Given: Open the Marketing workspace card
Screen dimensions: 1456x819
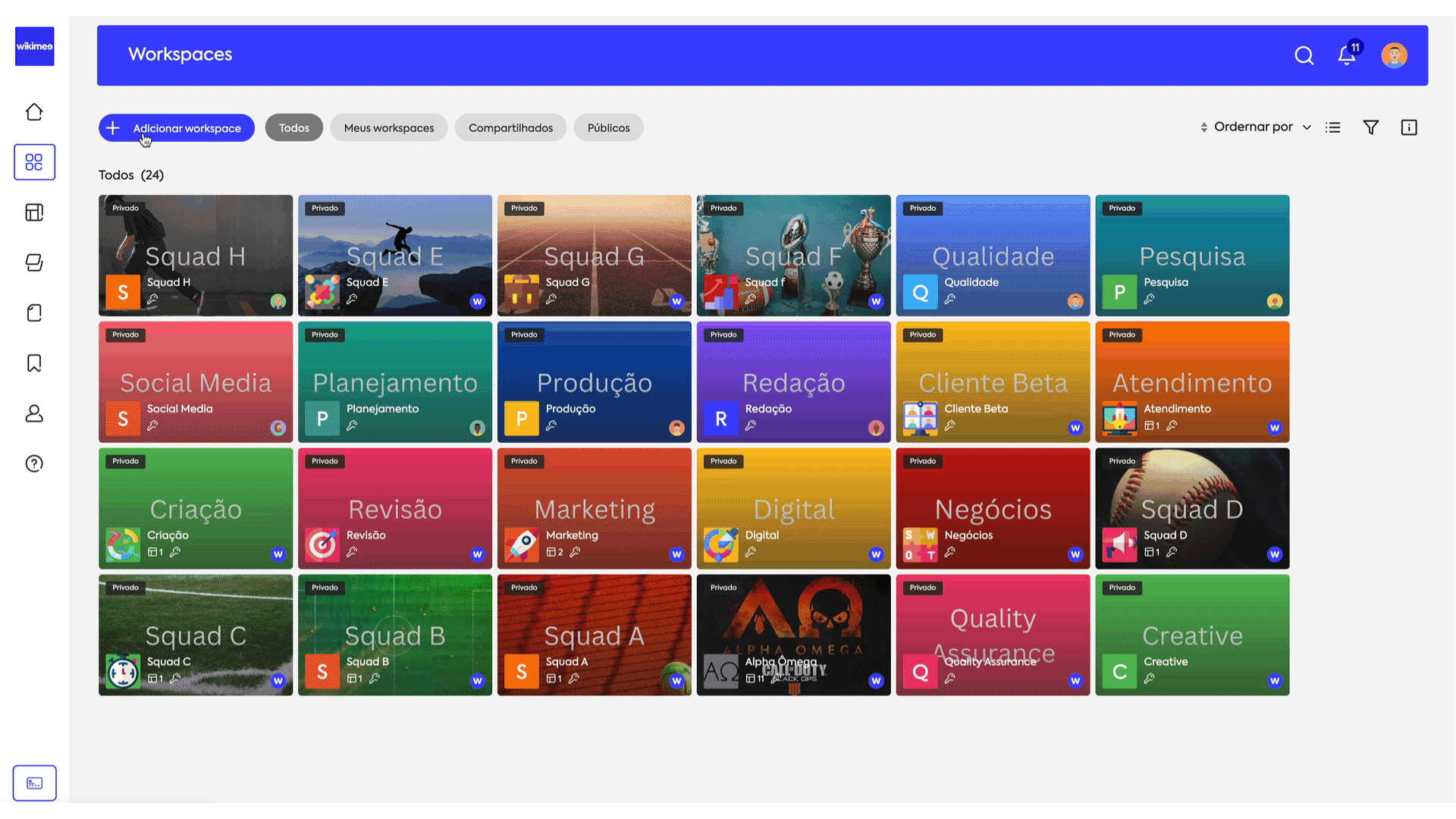Looking at the screenshot, I should (594, 508).
